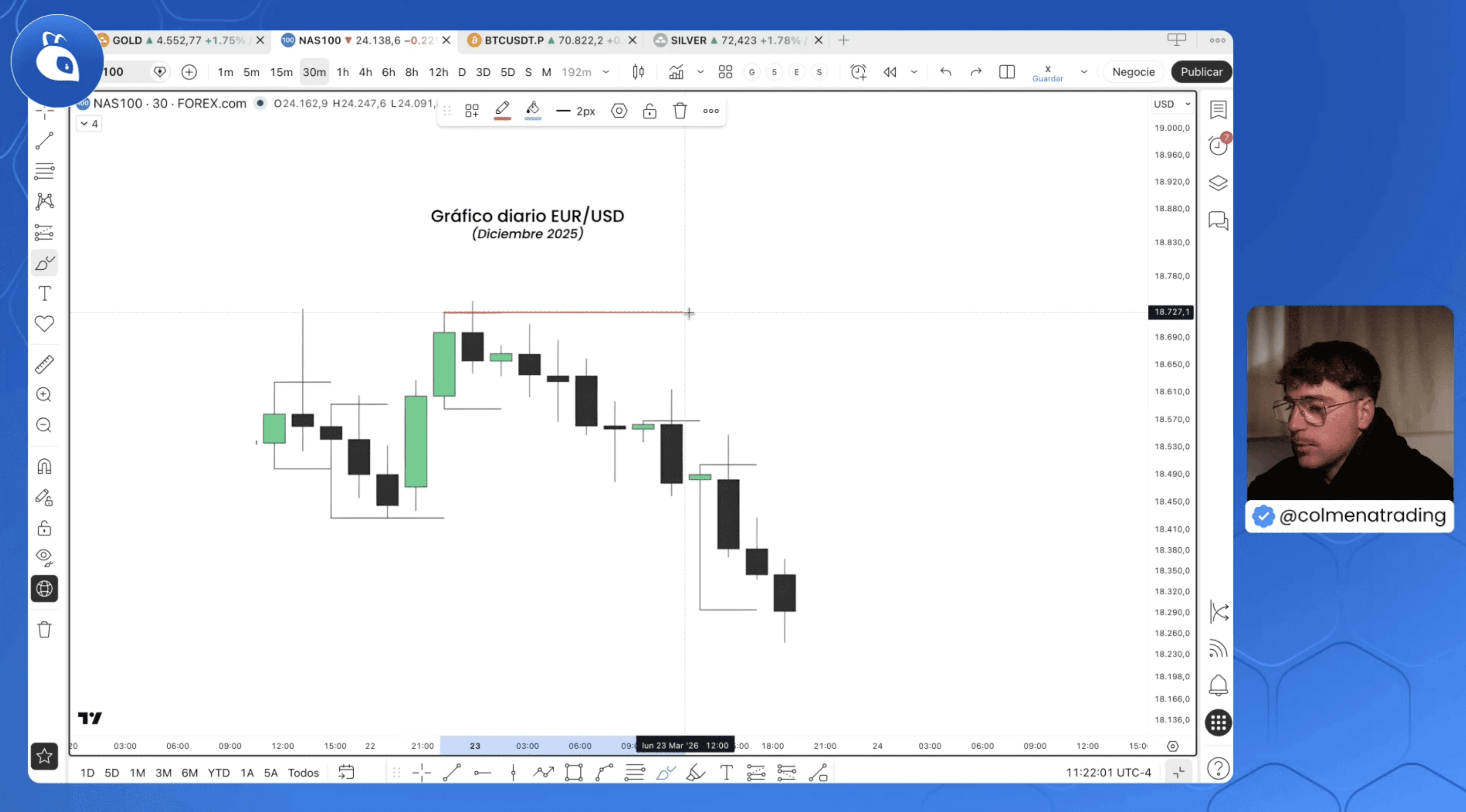Open the Alerts alarm clock panel
Viewport: 1466px width, 812px height.
pyautogui.click(x=1218, y=146)
